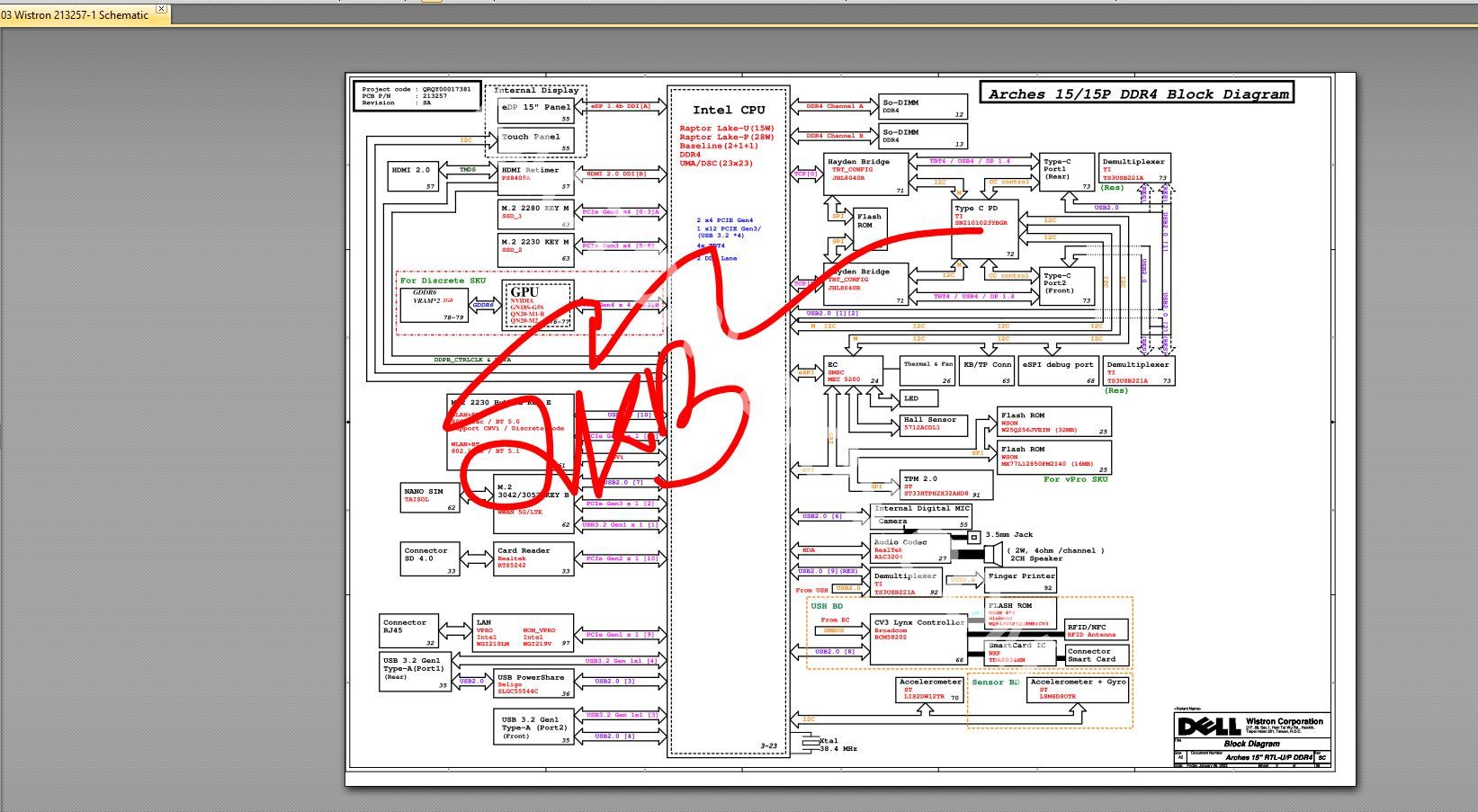Click 'So-DIMM' on DDR4 Channel A
Viewport: 1478px width, 812px height.
(900, 103)
